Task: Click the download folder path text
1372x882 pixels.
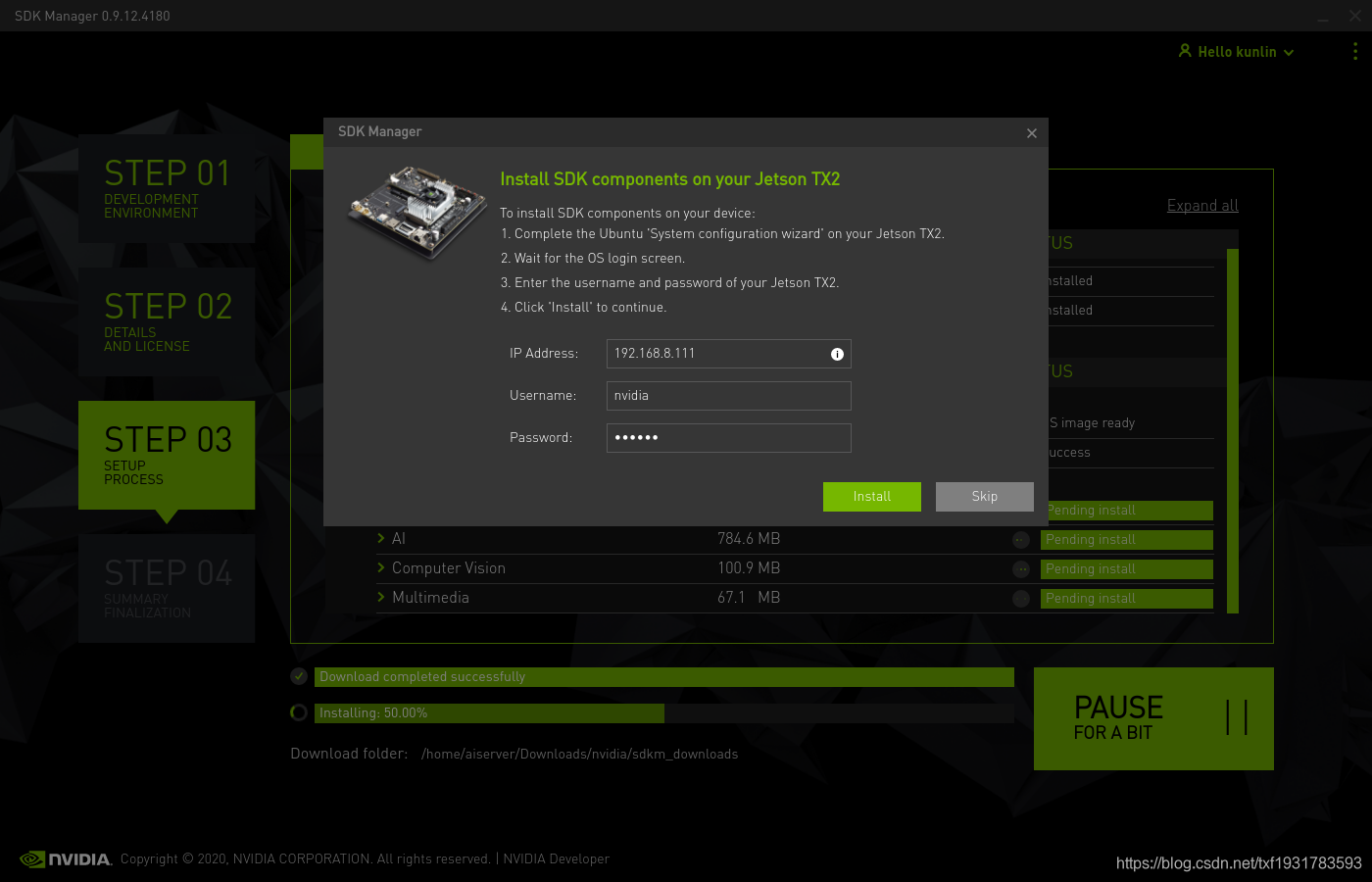Action: click(x=579, y=755)
